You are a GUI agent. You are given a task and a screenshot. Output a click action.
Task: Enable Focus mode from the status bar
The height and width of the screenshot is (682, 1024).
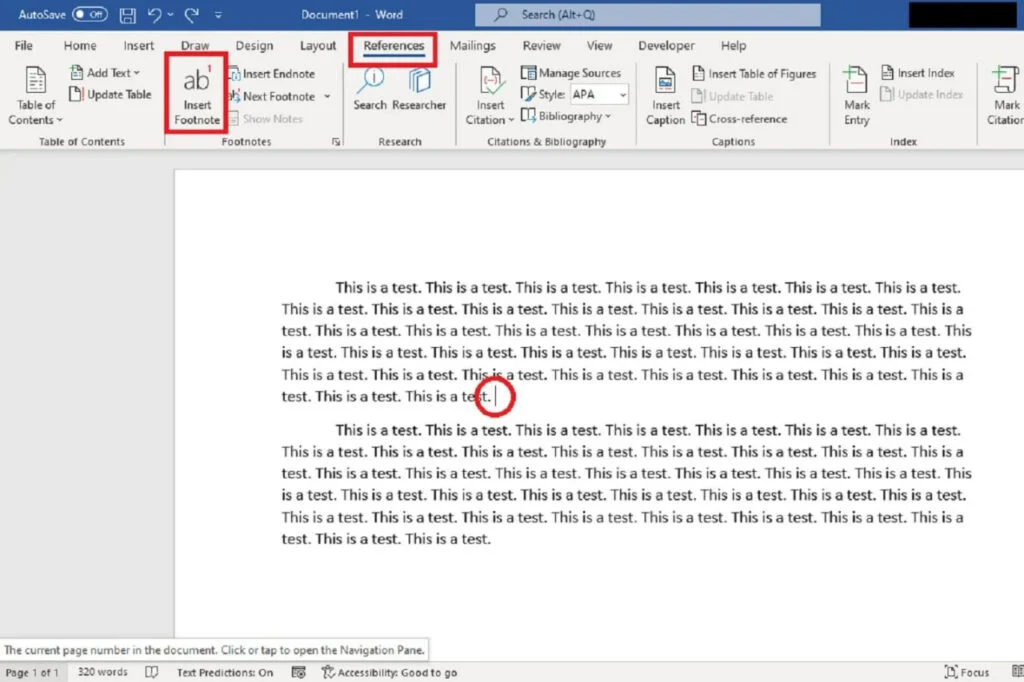[x=966, y=672]
